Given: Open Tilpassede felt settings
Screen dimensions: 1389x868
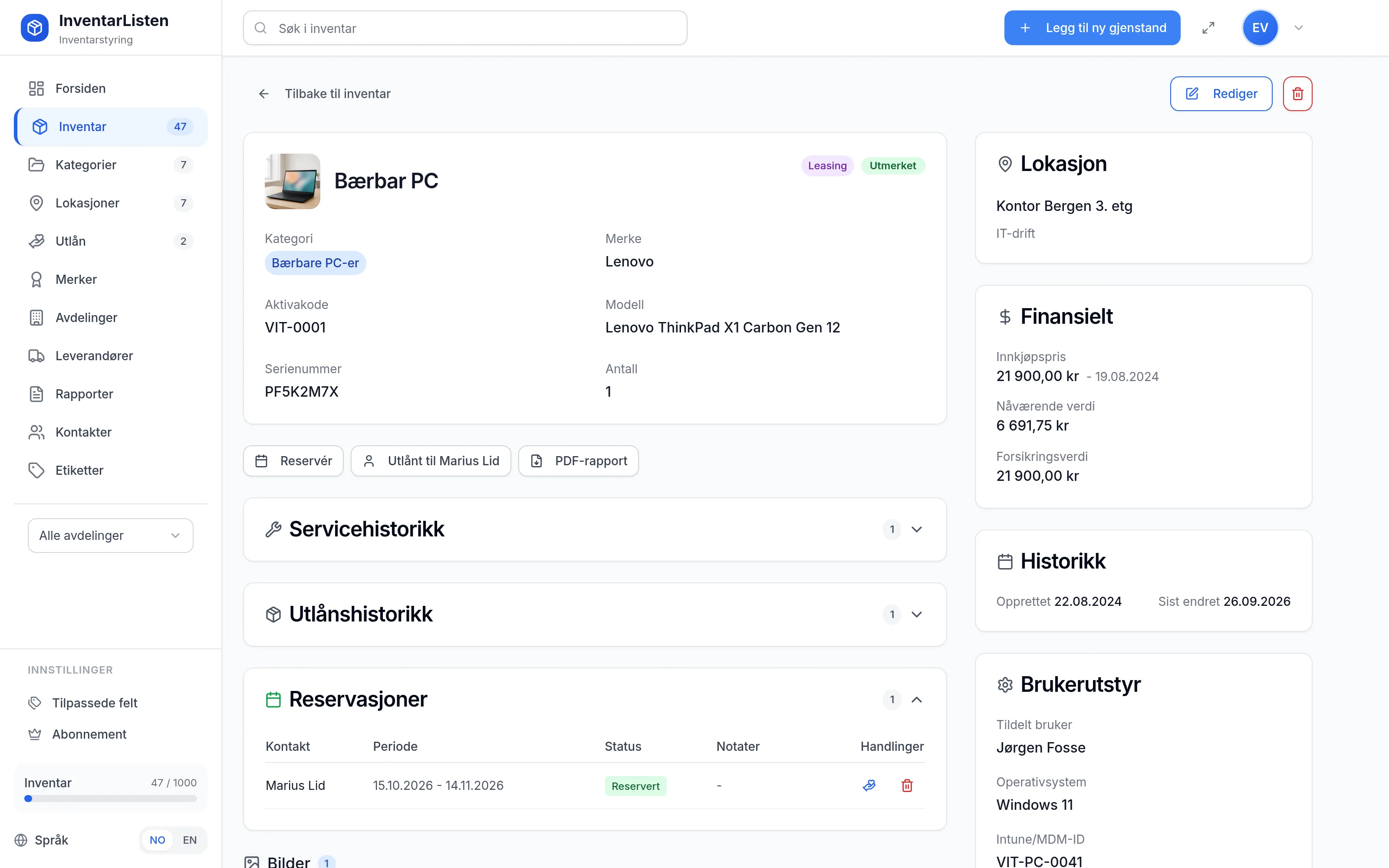Looking at the screenshot, I should pos(110,703).
